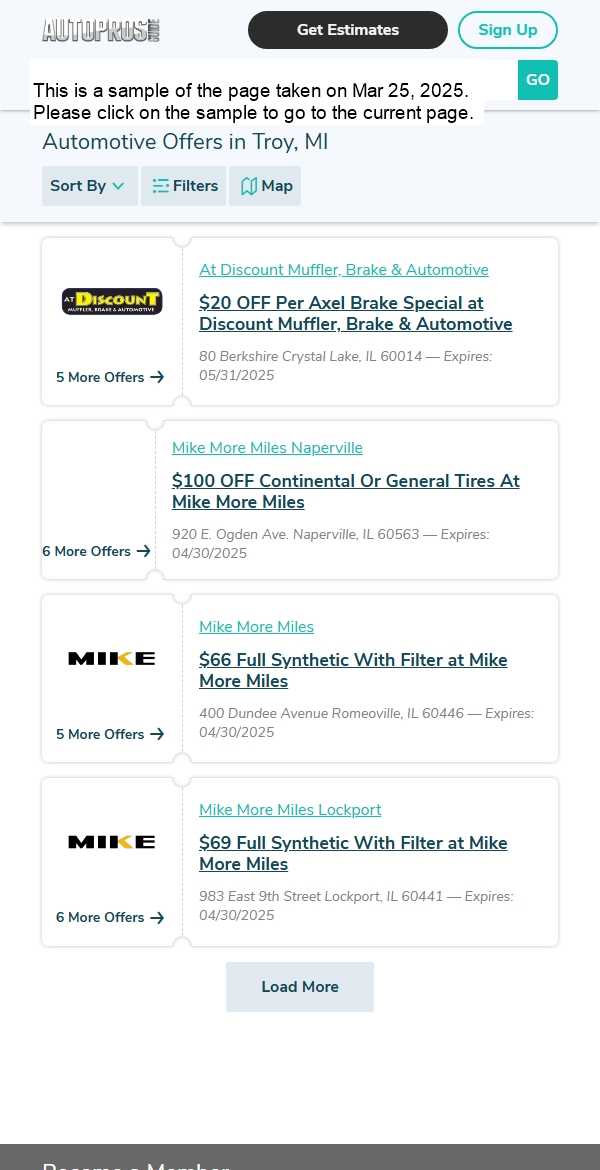Show offers on the Map
The width and height of the screenshot is (600, 1170).
click(265, 186)
